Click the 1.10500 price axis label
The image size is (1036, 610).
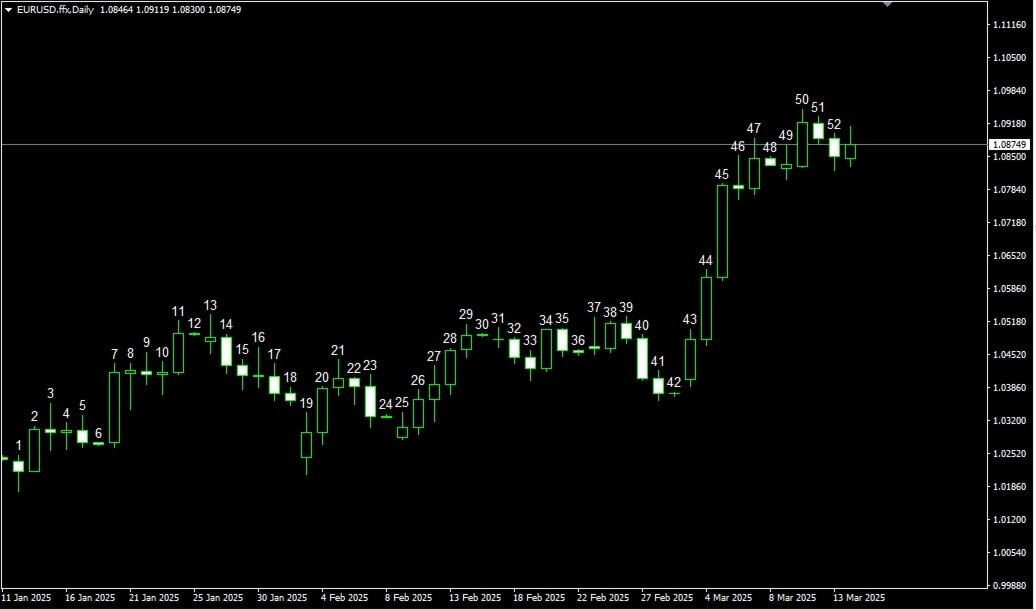pos(1010,57)
